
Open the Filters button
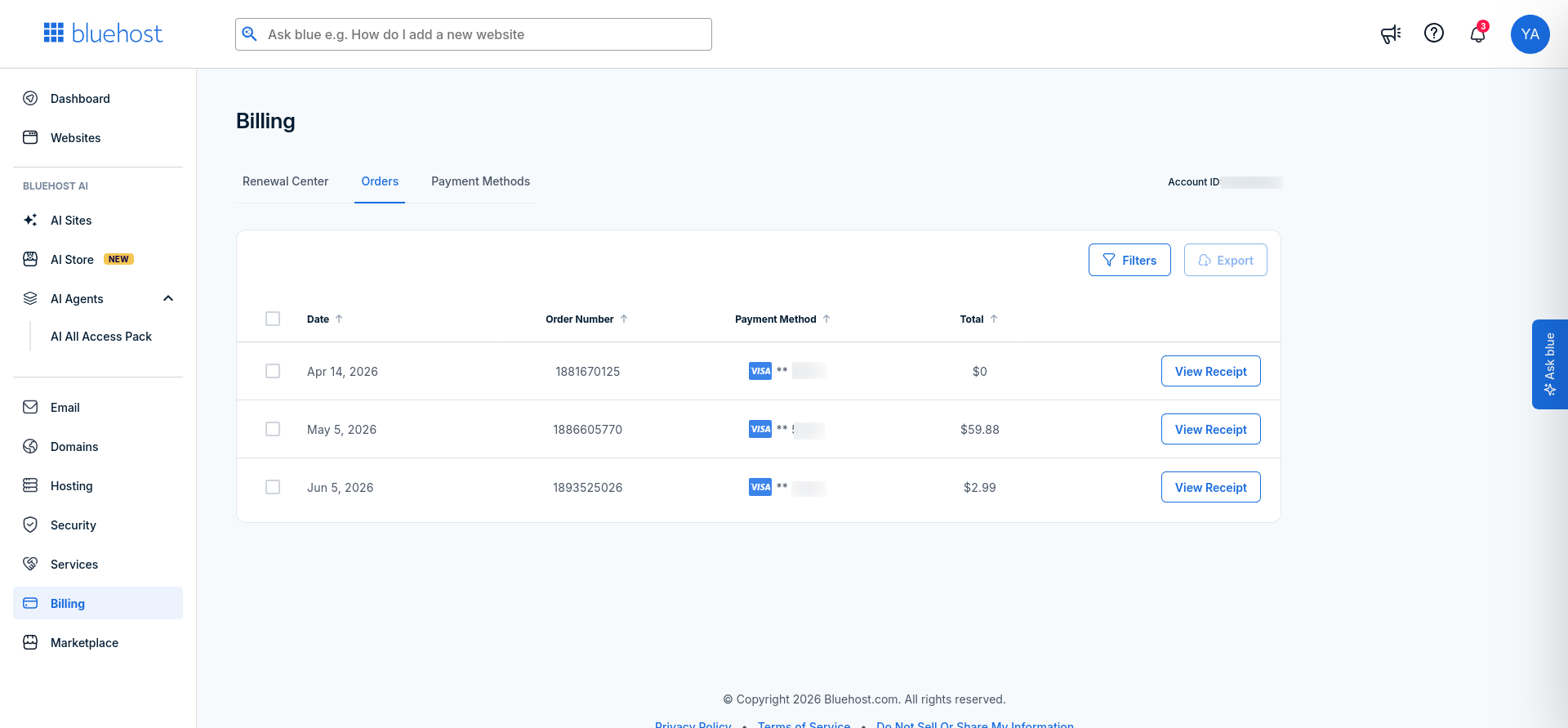click(1129, 260)
